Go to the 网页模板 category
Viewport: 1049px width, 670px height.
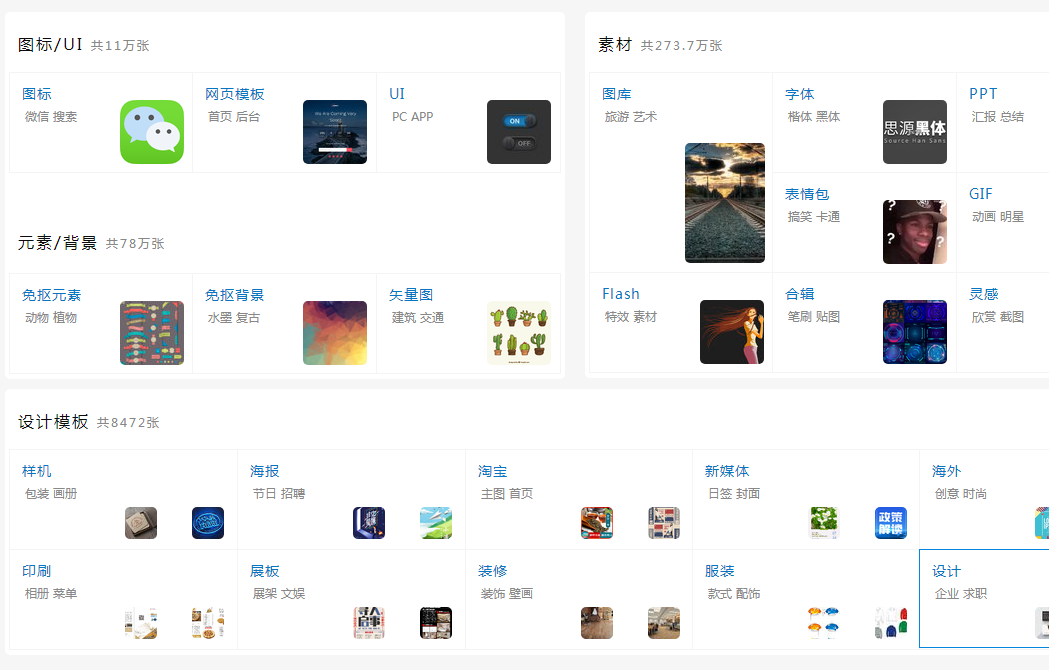click(235, 94)
